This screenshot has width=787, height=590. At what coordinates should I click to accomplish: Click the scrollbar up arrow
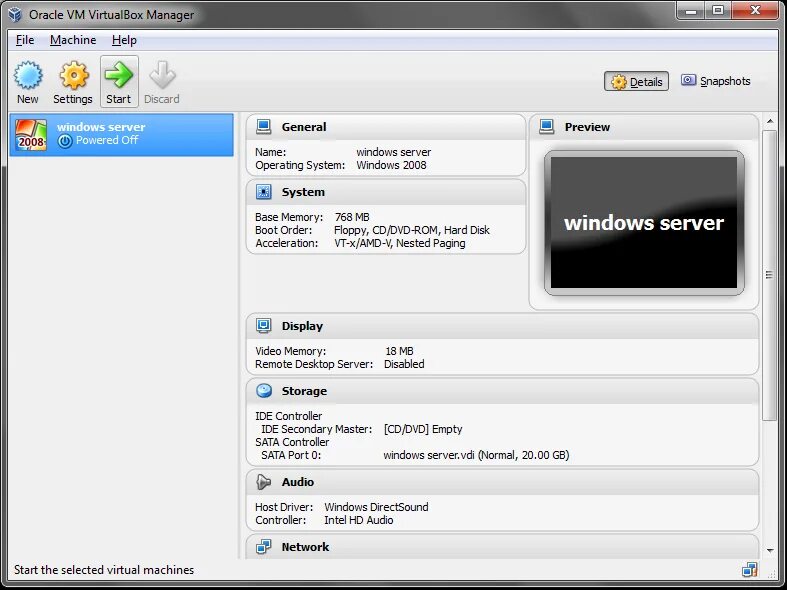point(769,121)
